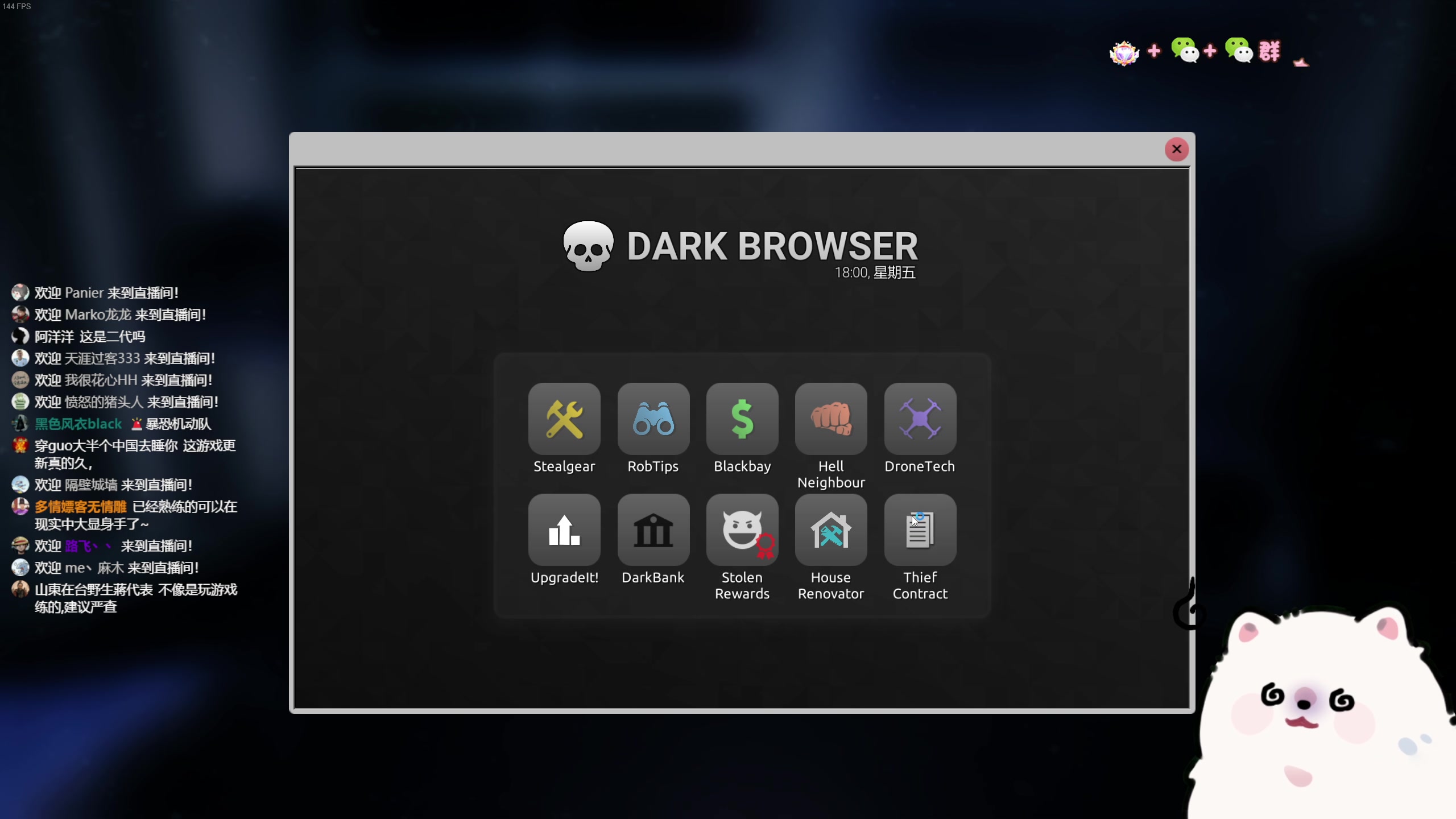The height and width of the screenshot is (819, 1456).
Task: Open the RobTips binoculars icon
Action: pyautogui.click(x=653, y=419)
